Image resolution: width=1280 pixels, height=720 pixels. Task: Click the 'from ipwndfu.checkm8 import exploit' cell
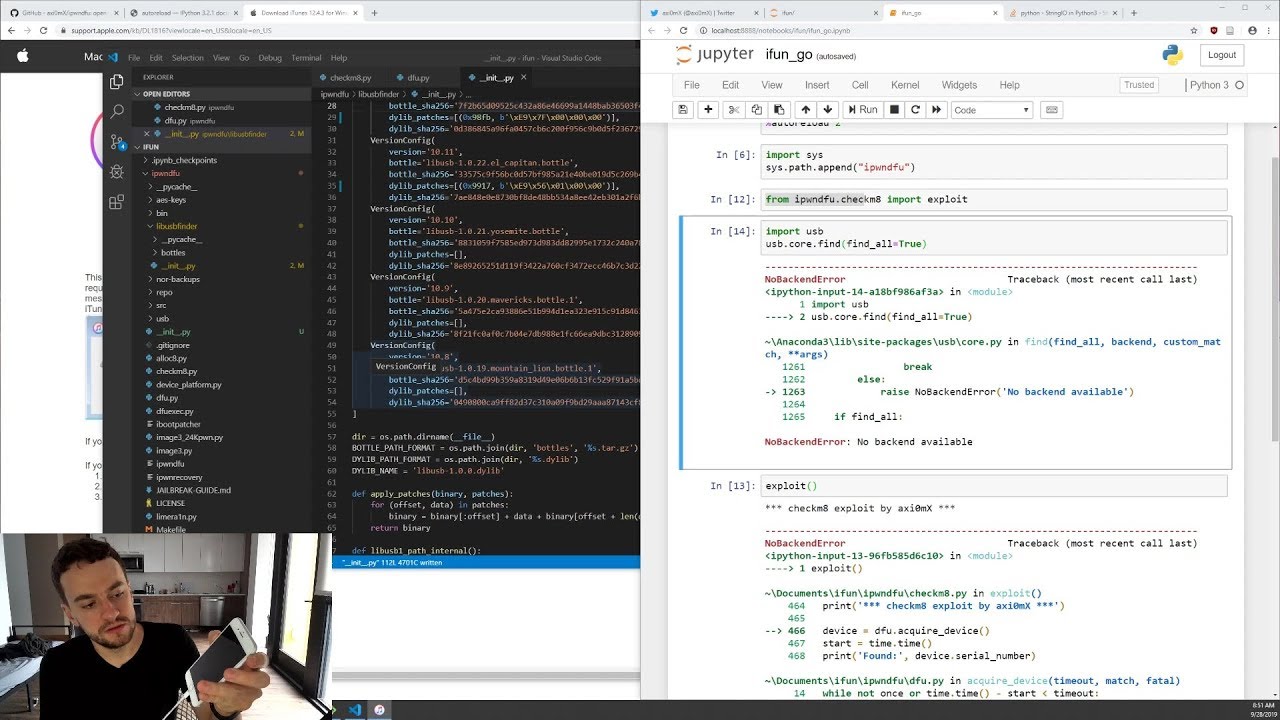point(994,199)
